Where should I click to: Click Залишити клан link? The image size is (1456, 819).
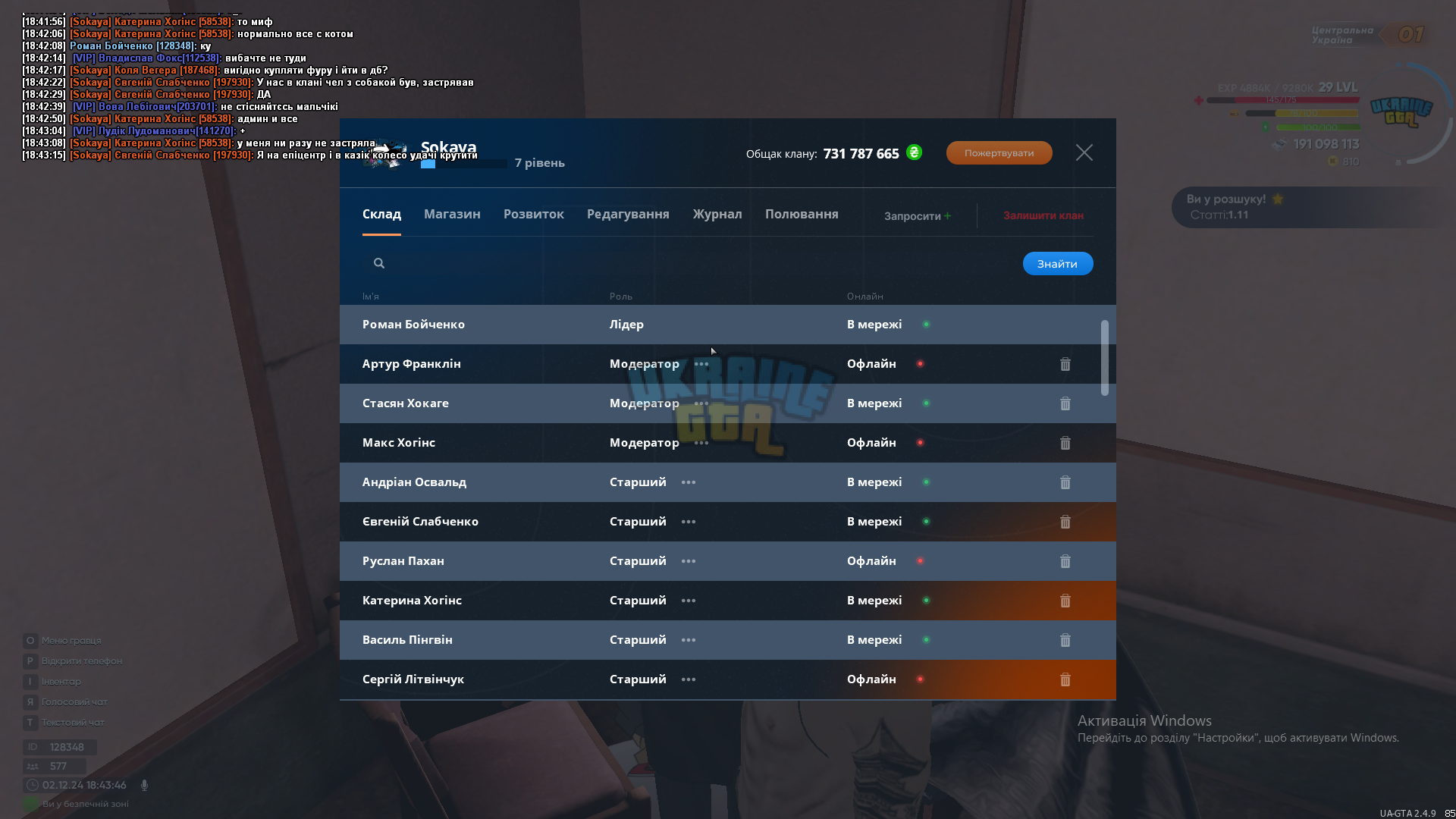1043,215
